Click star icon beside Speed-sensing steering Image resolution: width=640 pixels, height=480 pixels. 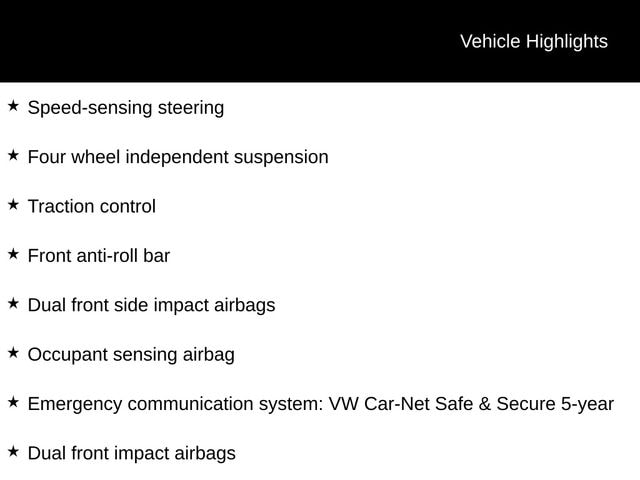tap(13, 105)
